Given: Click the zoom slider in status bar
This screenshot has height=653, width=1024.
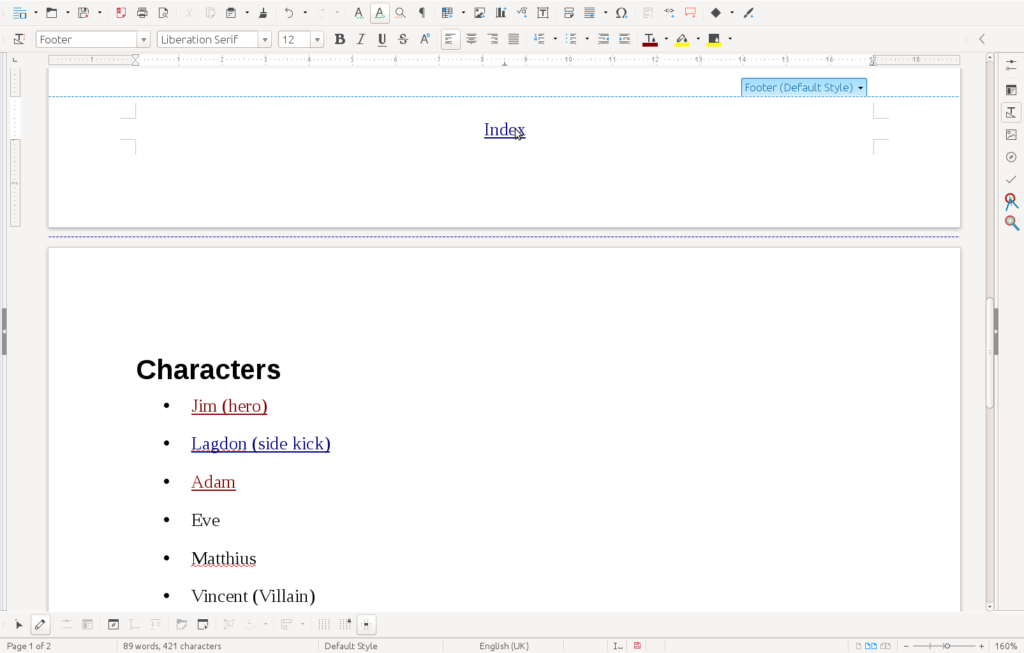Looking at the screenshot, I should [946, 646].
